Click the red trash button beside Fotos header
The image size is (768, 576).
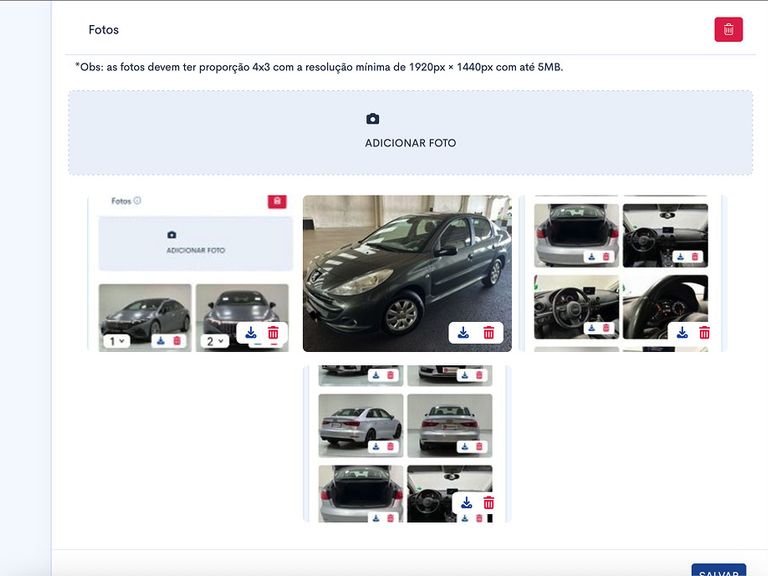tap(728, 30)
